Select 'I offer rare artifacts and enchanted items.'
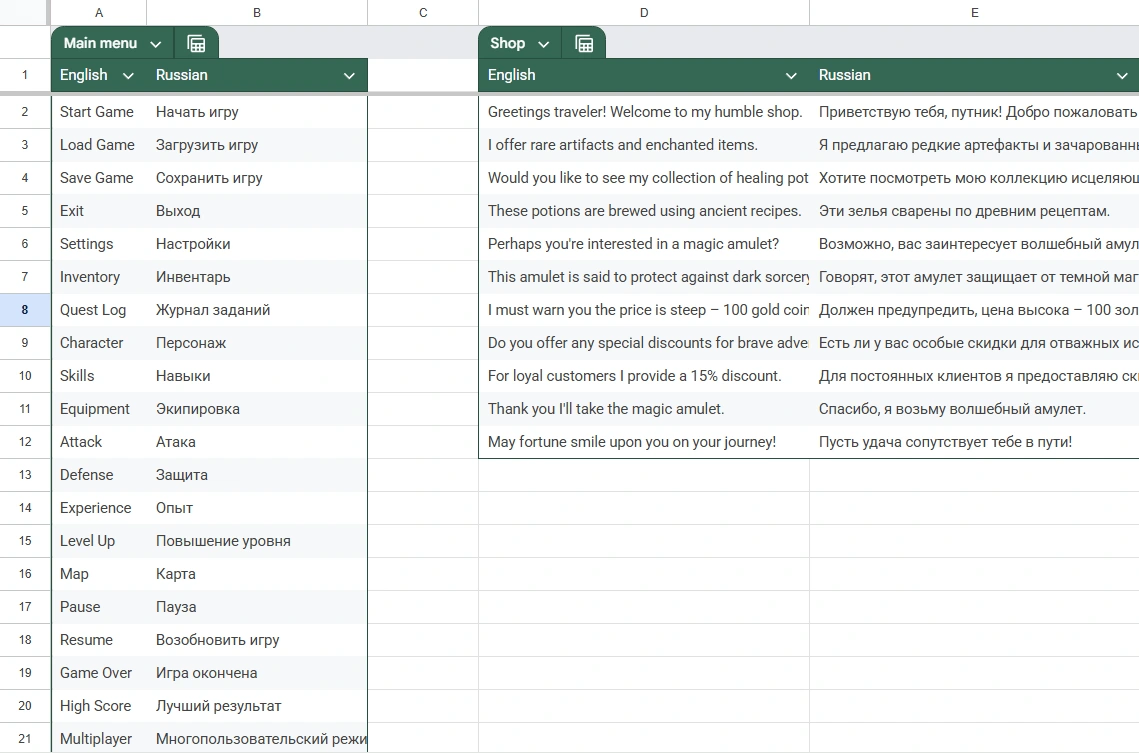1139x753 pixels. [644, 145]
